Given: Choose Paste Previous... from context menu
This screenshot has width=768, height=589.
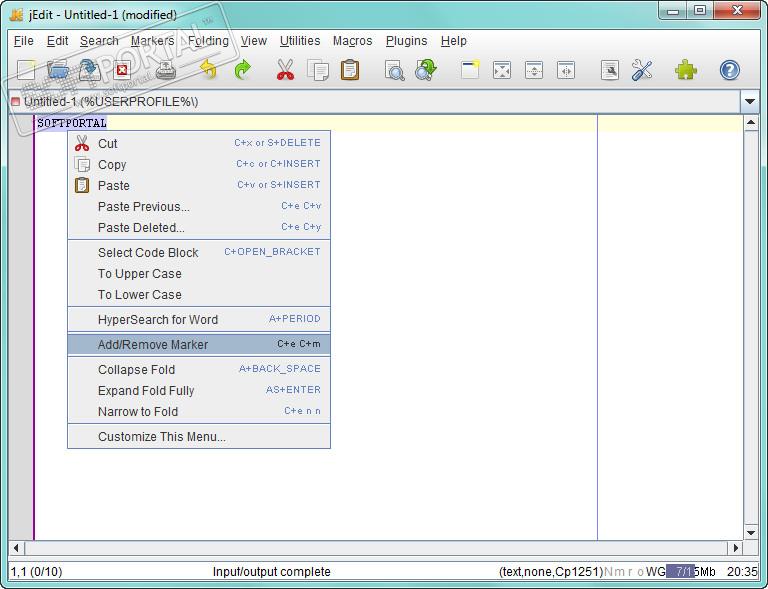Looking at the screenshot, I should click(199, 207).
